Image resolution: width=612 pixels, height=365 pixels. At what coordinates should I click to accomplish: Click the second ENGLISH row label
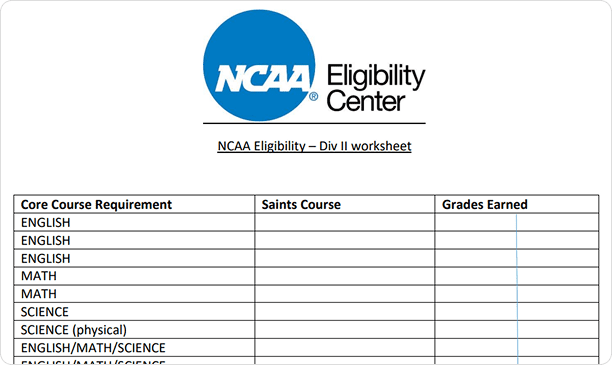click(46, 240)
